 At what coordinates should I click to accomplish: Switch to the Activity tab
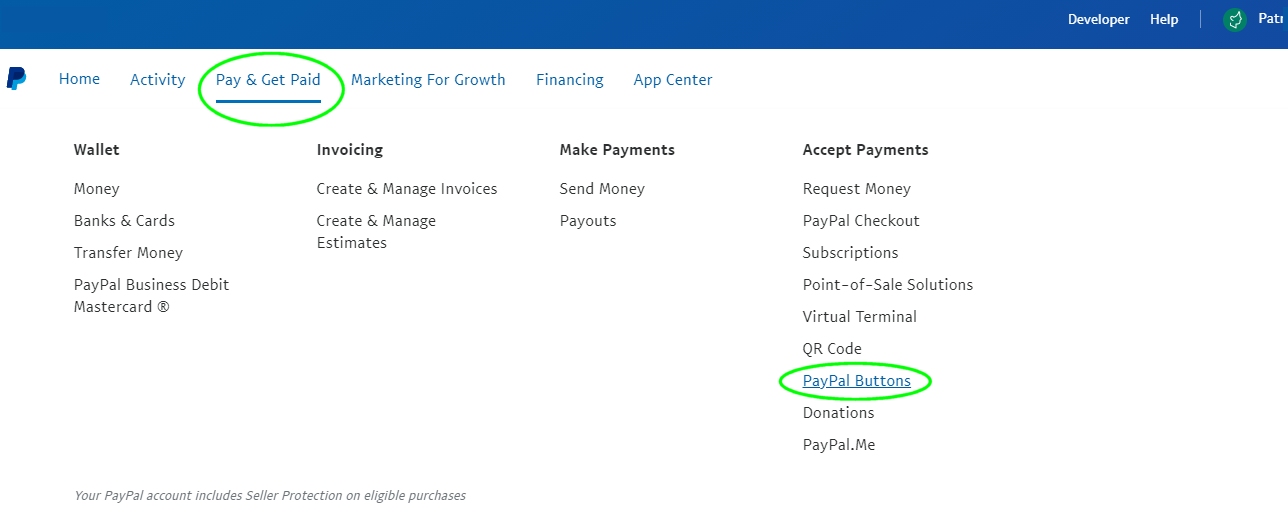pos(157,79)
